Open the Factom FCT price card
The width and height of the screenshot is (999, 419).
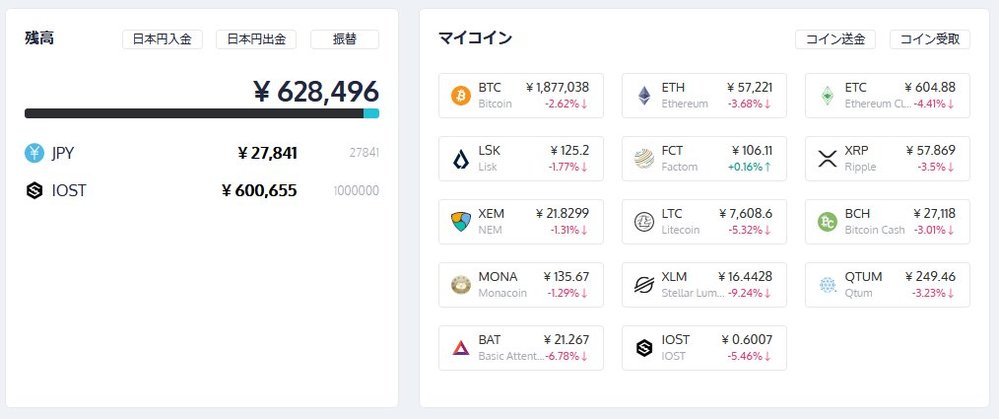(x=704, y=158)
